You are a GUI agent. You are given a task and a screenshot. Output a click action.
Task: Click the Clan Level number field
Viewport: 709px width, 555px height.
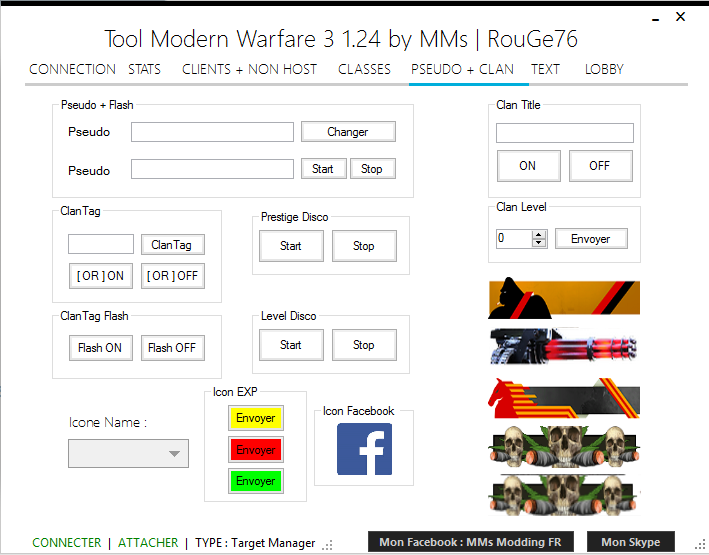pos(514,238)
